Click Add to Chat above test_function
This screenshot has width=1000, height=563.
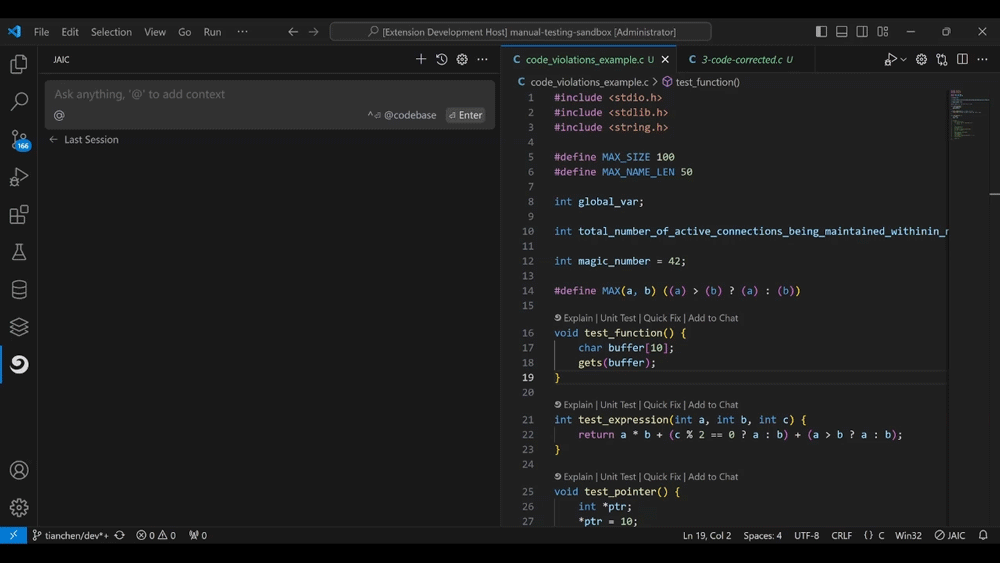pos(713,318)
